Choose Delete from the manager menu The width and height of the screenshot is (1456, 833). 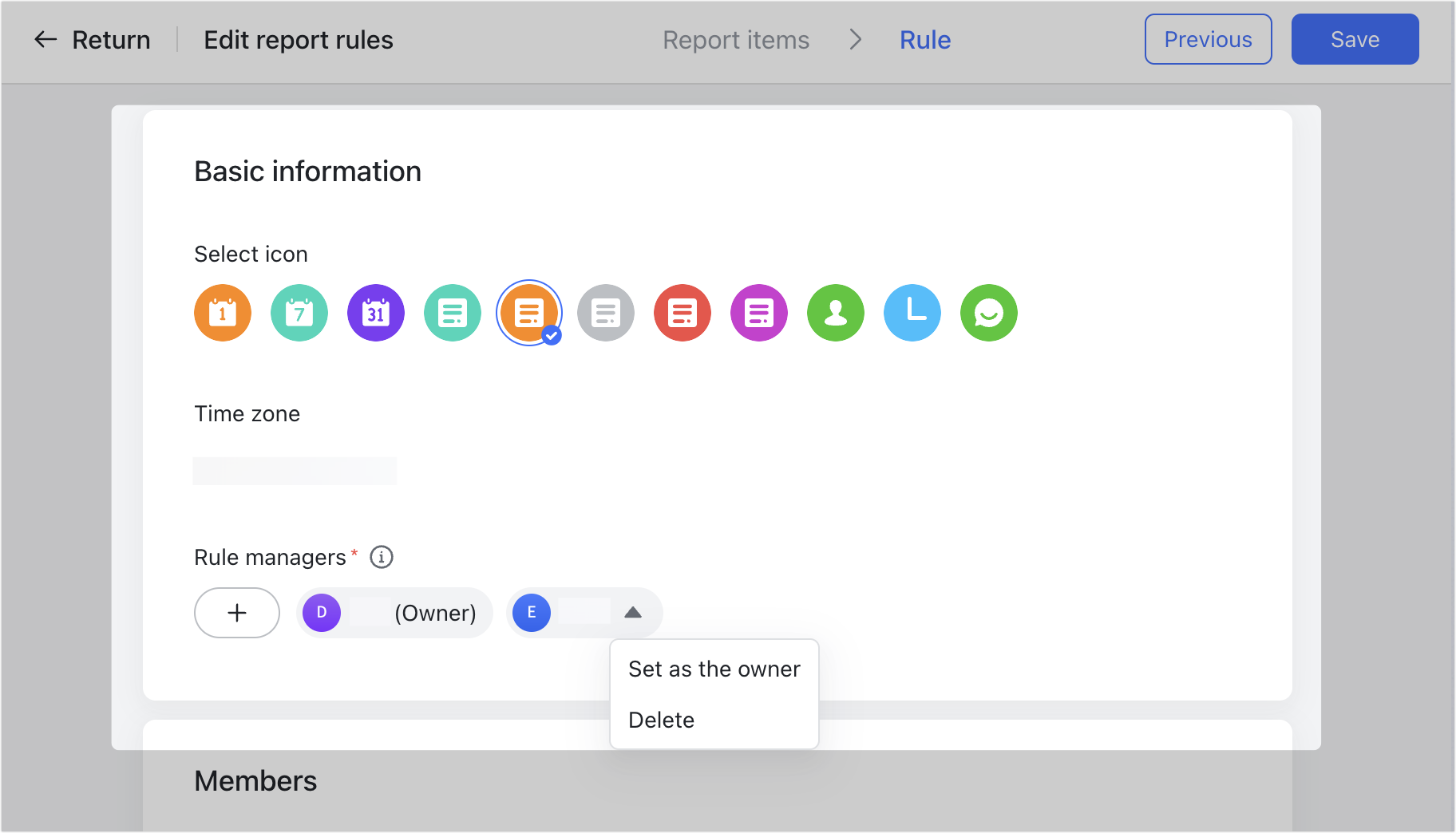click(661, 719)
